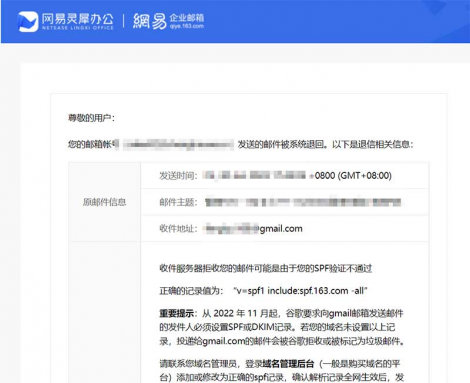Click the +0800 (GMT+08:00) time value
The image size is (470, 383).
351,176
